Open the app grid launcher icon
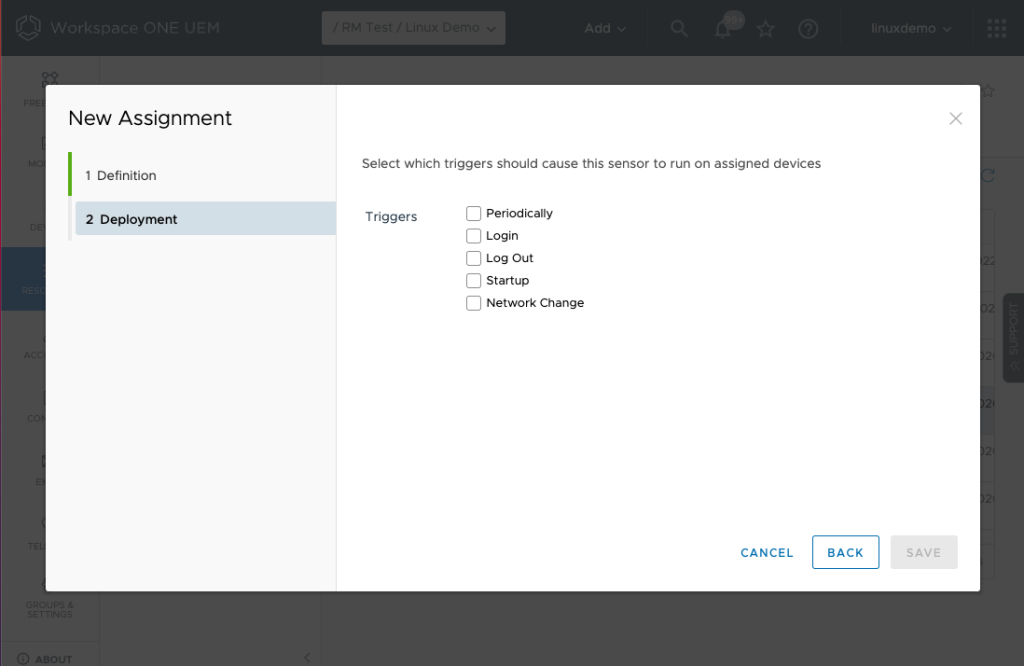Image resolution: width=1024 pixels, height=666 pixels. pyautogui.click(x=996, y=29)
